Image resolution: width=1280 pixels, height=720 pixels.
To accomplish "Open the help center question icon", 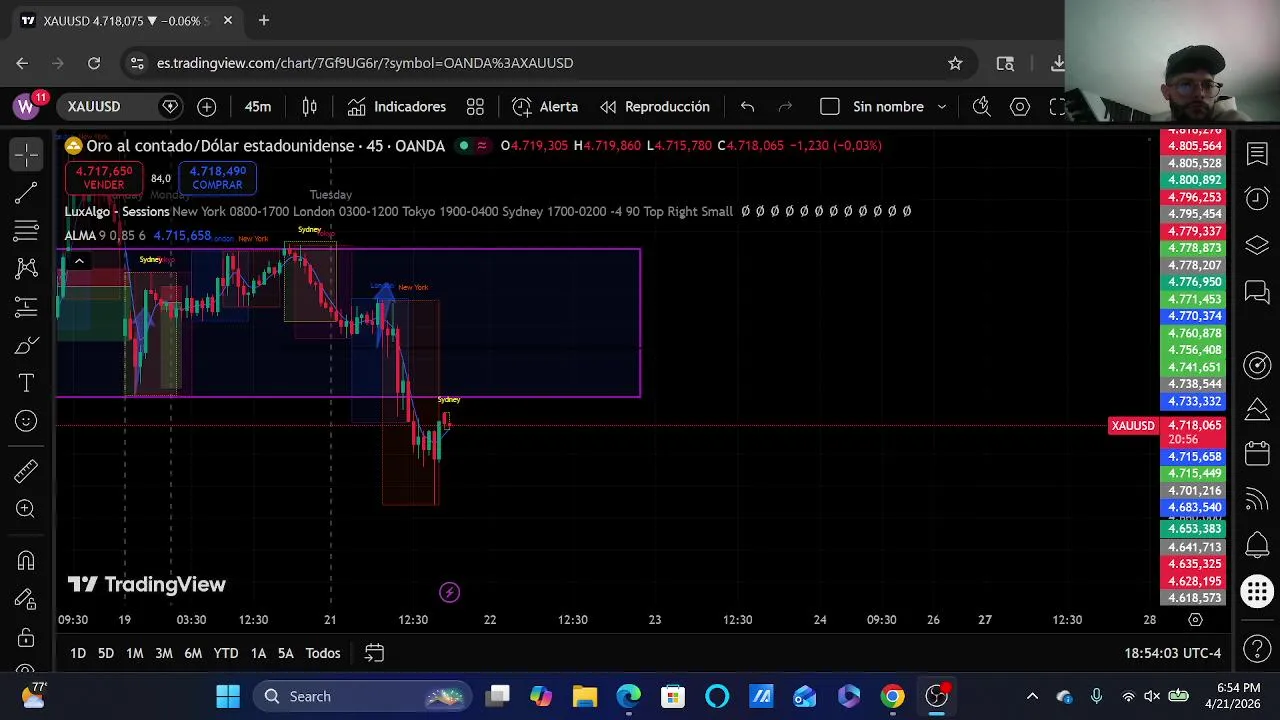I will (x=1257, y=650).
